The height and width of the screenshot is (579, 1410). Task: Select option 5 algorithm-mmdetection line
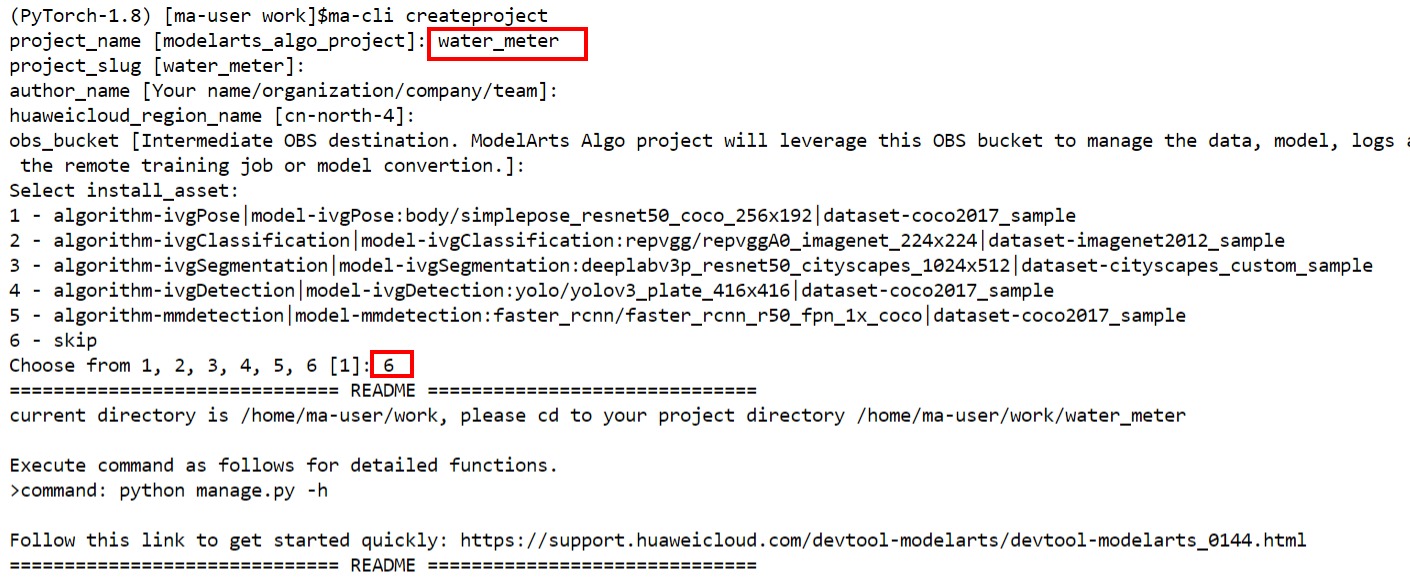[596, 316]
